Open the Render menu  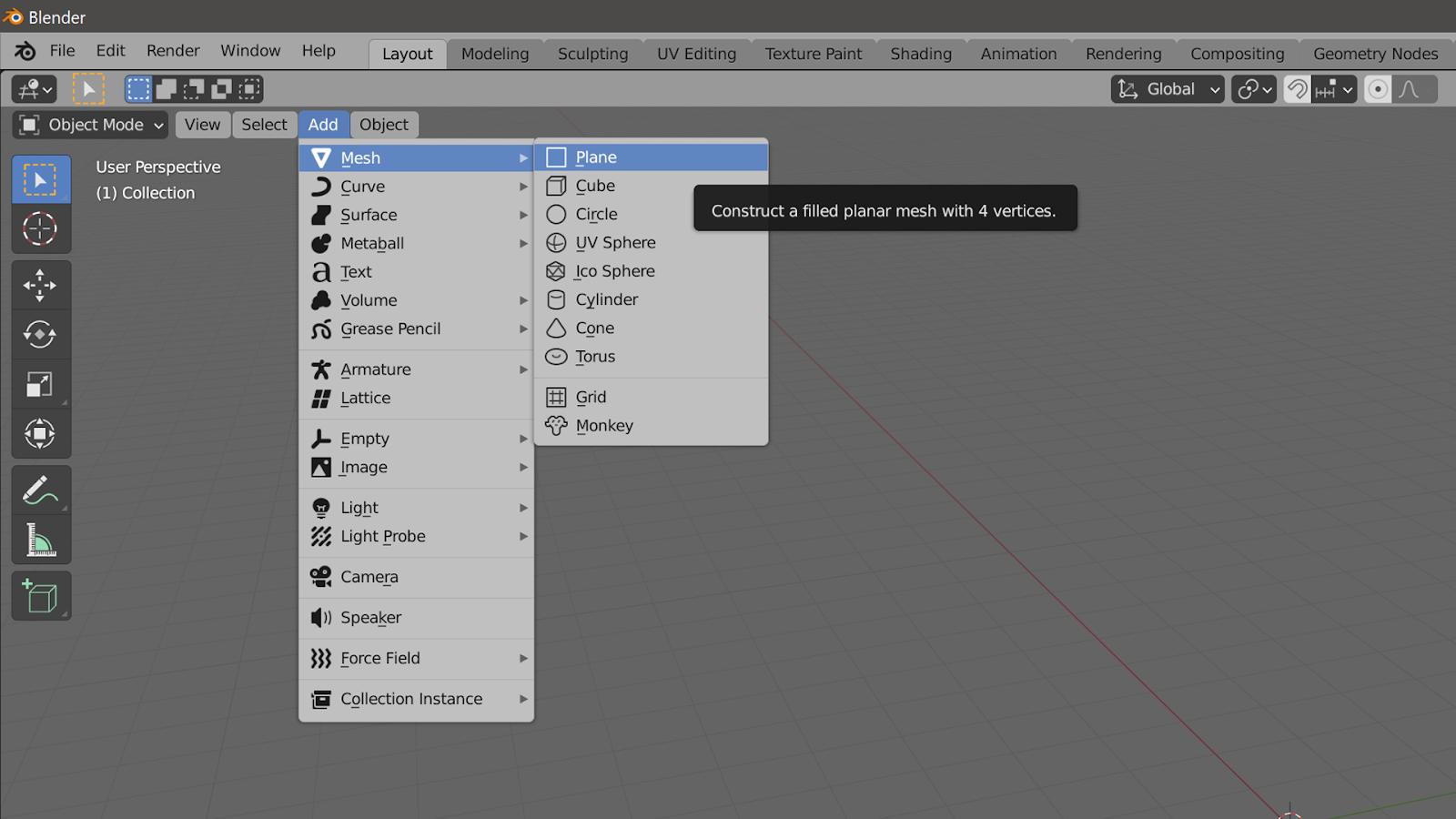173,51
